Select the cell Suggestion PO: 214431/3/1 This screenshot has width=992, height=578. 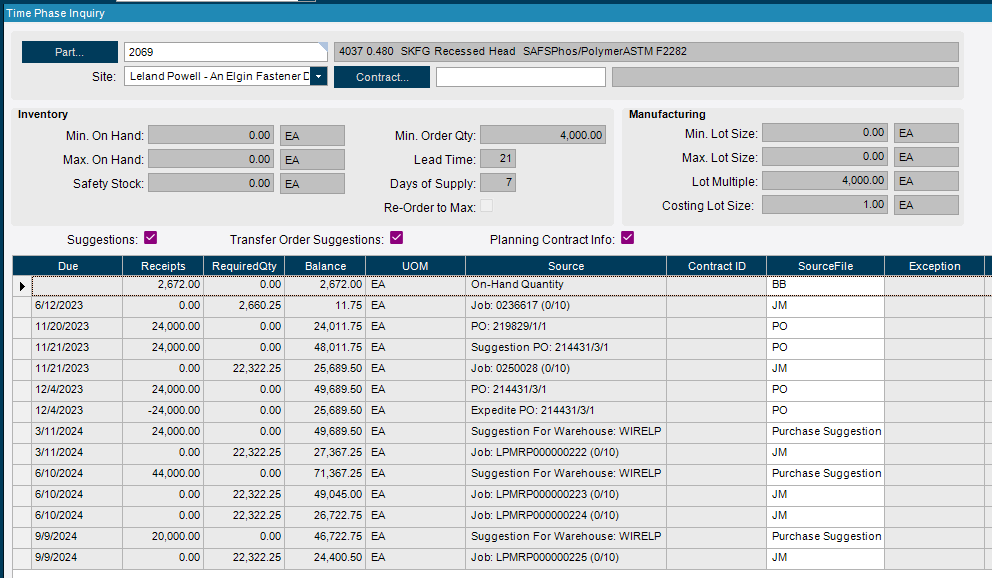(x=566, y=347)
